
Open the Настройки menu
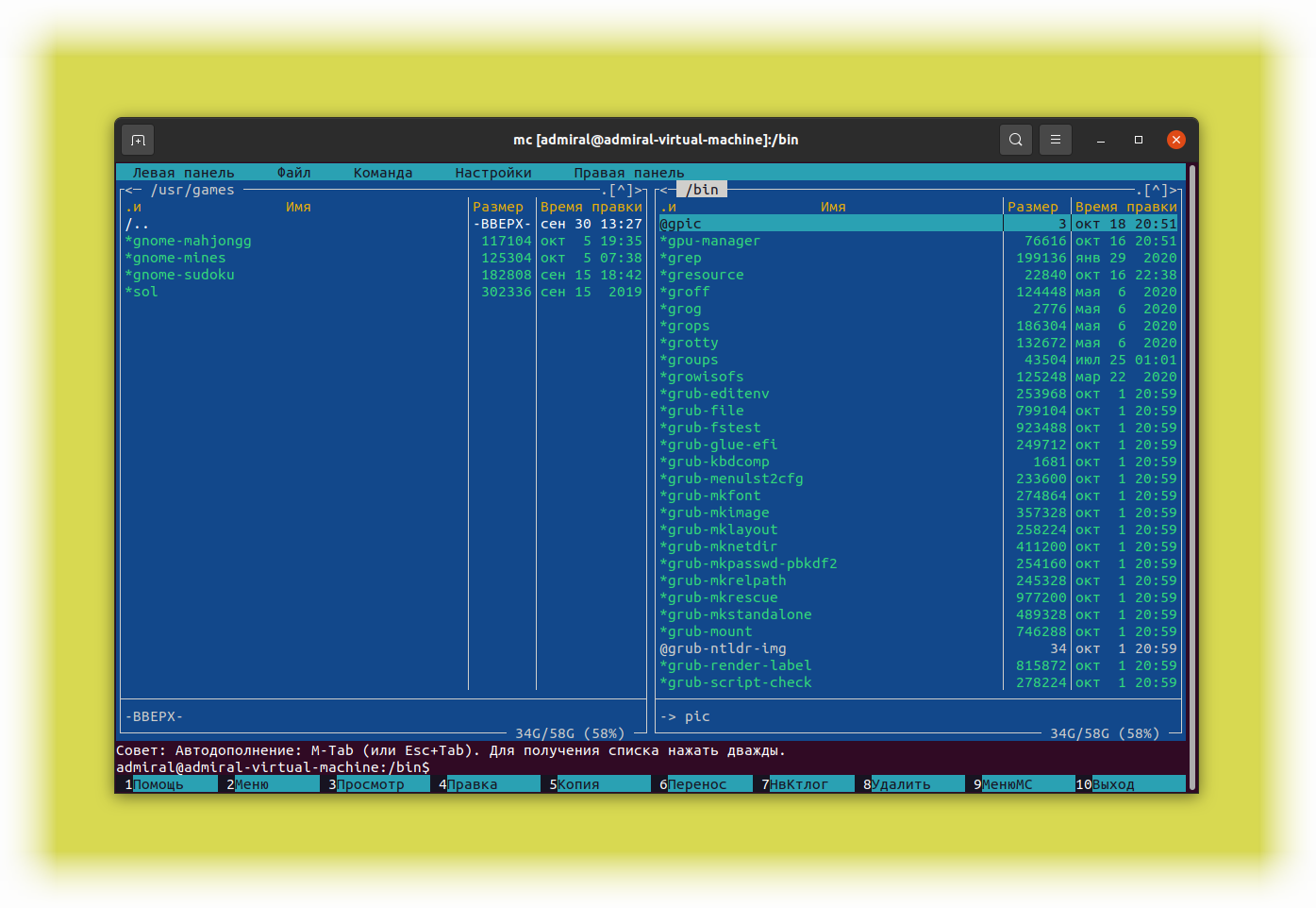(x=493, y=173)
